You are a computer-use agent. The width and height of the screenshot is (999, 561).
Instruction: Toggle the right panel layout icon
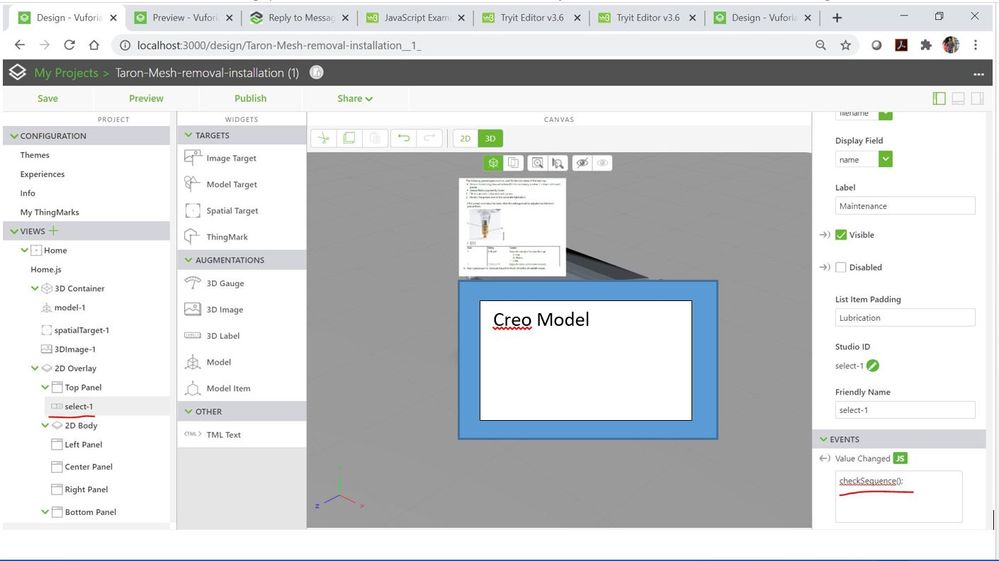[977, 98]
